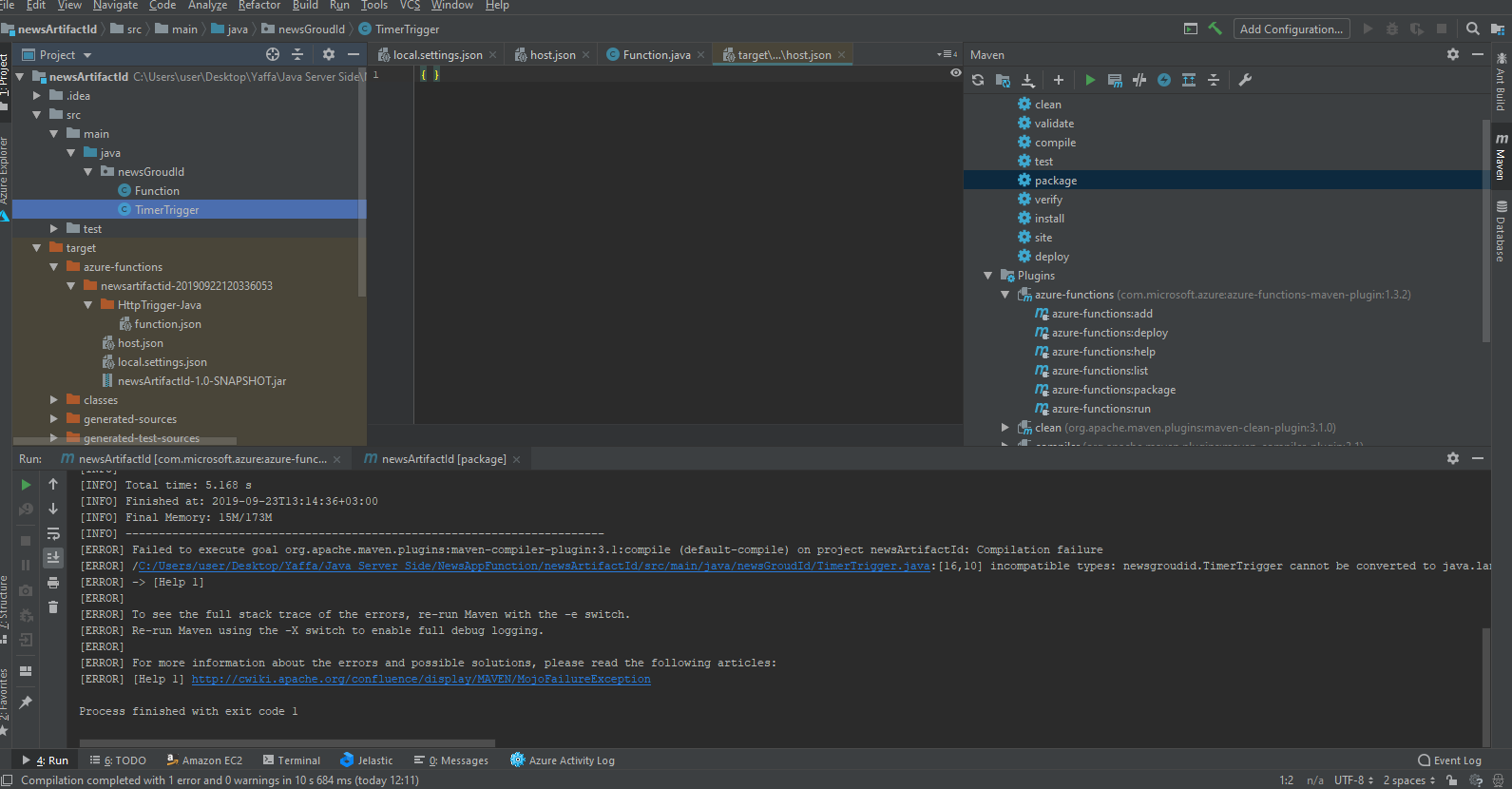The height and width of the screenshot is (789, 1512).
Task: Open the MojoFailureException help link
Action: tap(421, 680)
